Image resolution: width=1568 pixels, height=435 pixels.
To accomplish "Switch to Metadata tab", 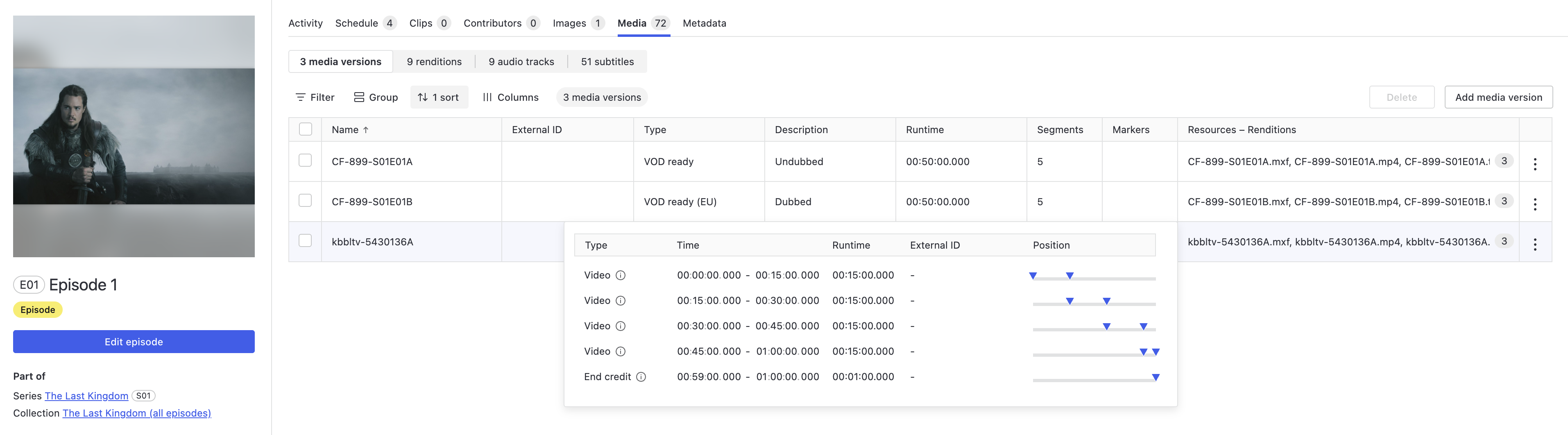I will point(704,23).
